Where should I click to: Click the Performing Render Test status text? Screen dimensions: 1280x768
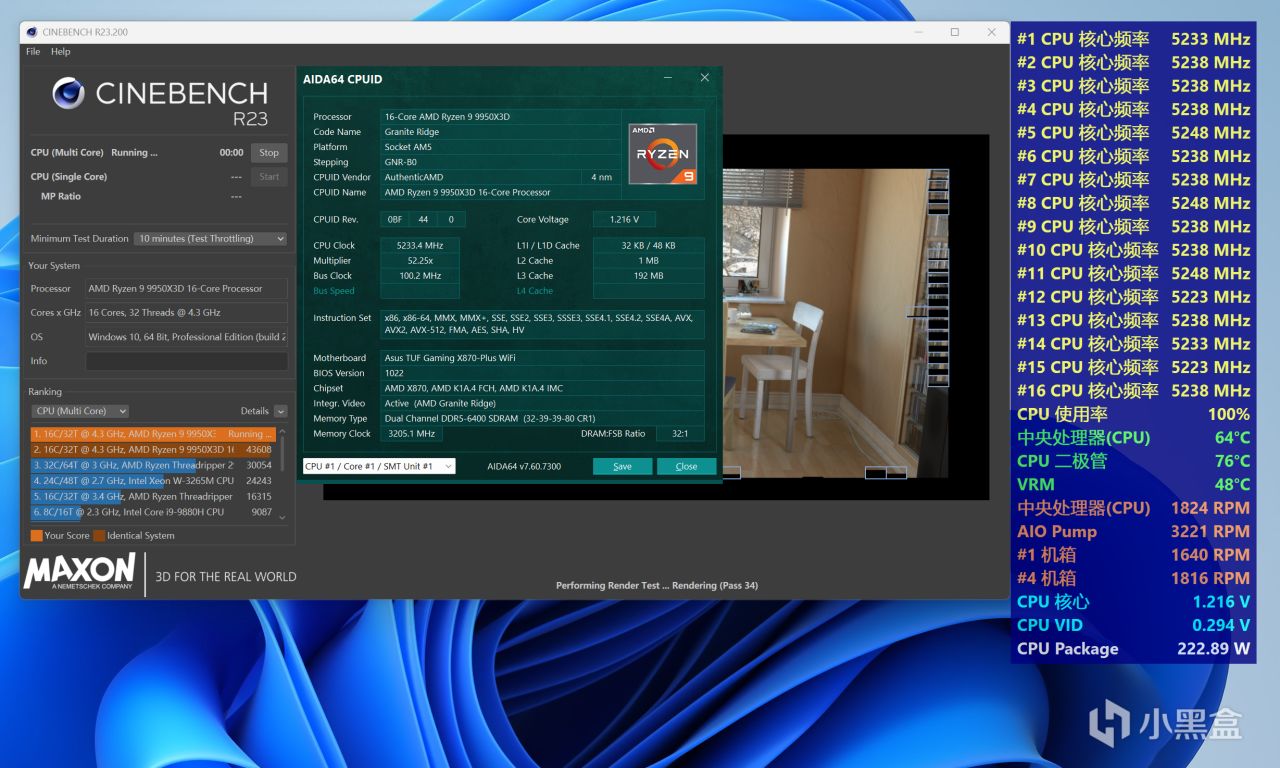point(657,585)
